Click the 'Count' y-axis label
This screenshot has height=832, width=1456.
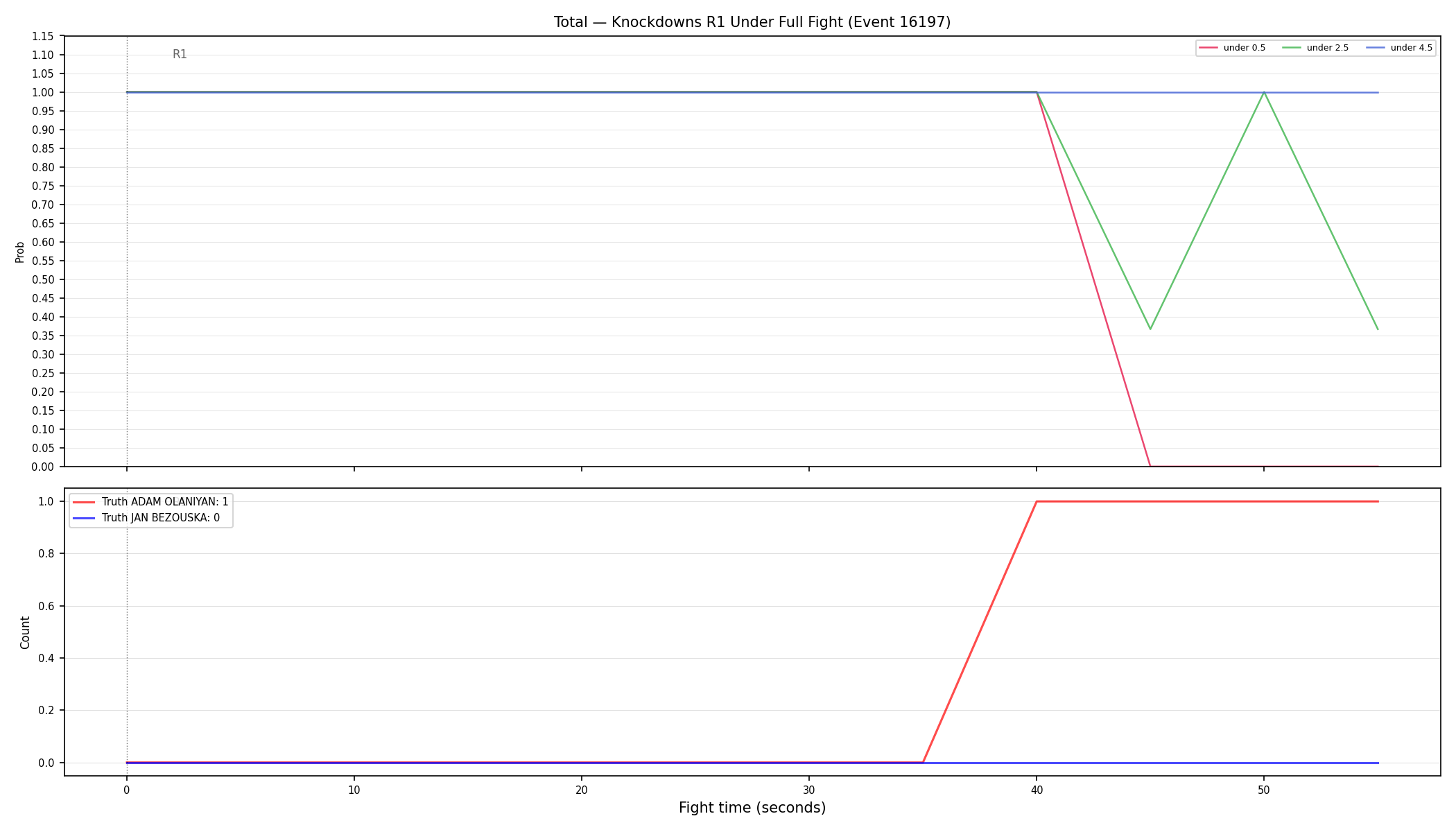coord(25,632)
